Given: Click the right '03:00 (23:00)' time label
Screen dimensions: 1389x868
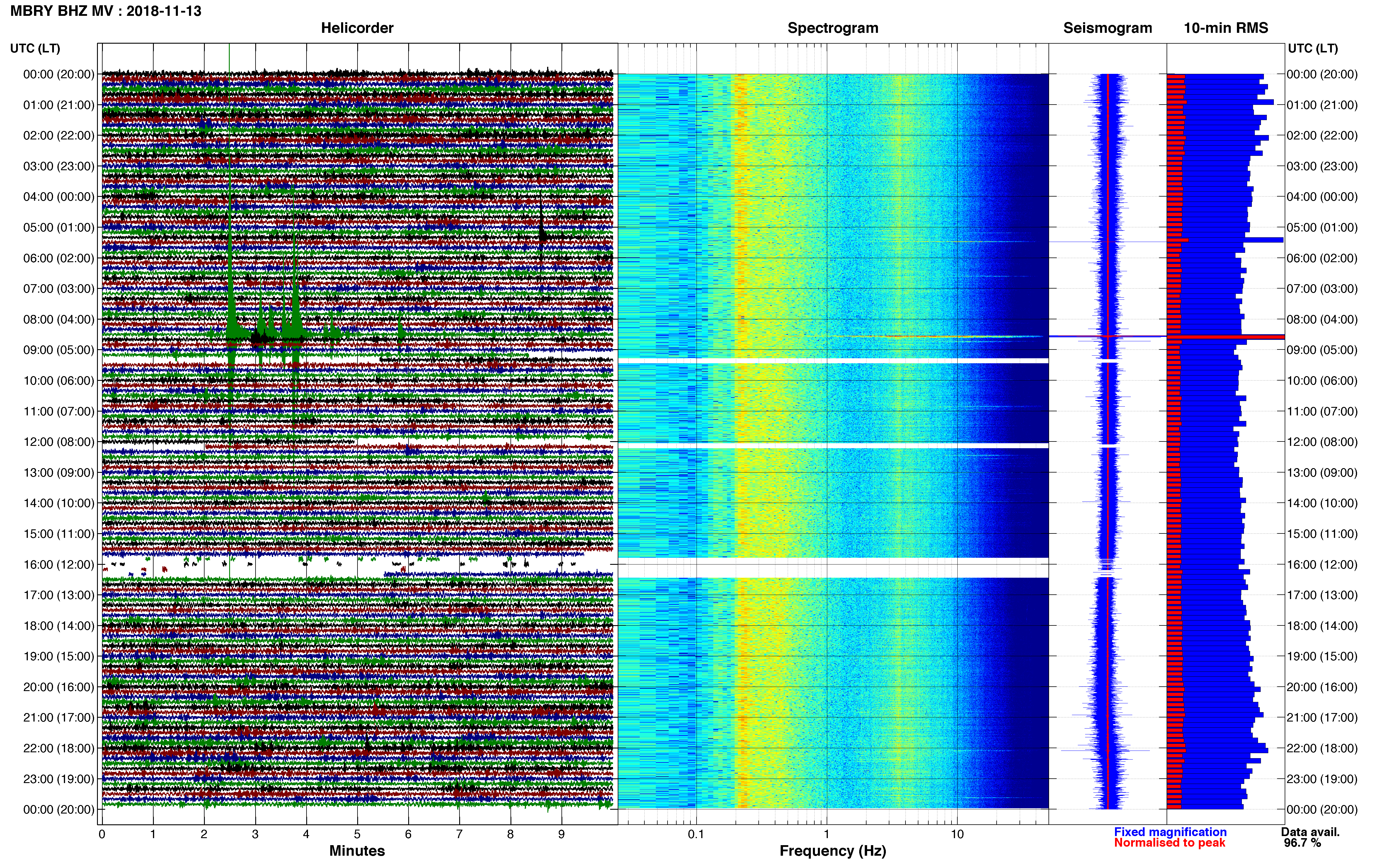Looking at the screenshot, I should 1322,166.
